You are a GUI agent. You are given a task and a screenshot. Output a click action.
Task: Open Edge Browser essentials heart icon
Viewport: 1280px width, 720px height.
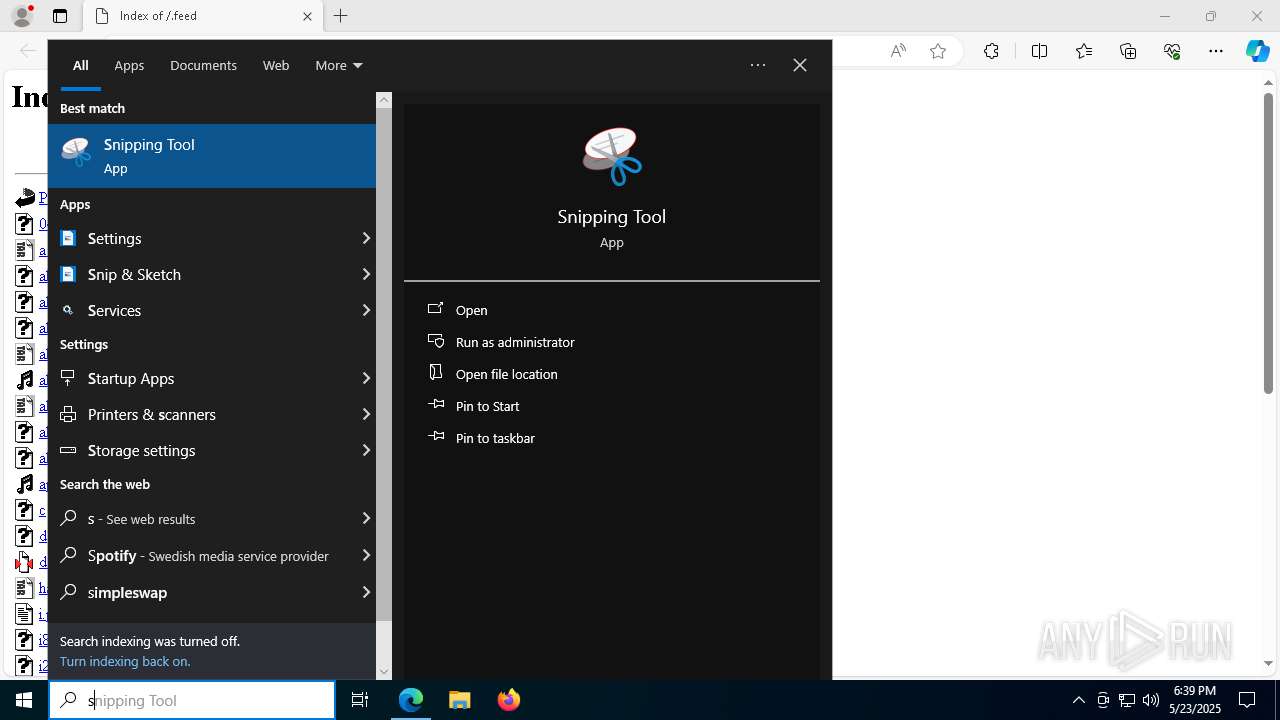(1172, 51)
